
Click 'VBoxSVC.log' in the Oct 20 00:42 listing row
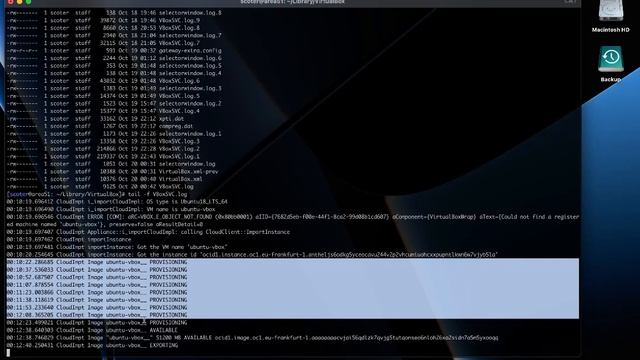[x=176, y=187]
